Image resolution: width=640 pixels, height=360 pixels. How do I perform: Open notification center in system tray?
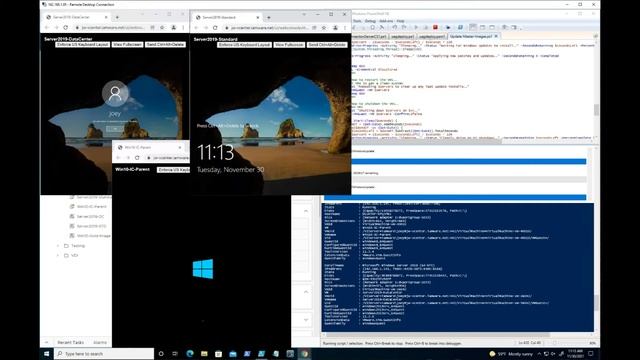pyautogui.click(x=591, y=353)
